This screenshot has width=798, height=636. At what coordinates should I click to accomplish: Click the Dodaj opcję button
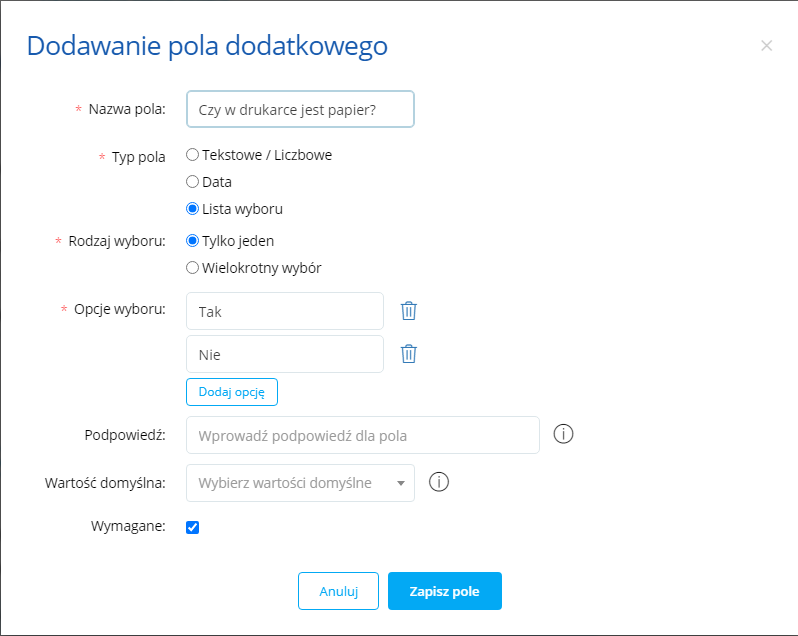pyautogui.click(x=231, y=392)
